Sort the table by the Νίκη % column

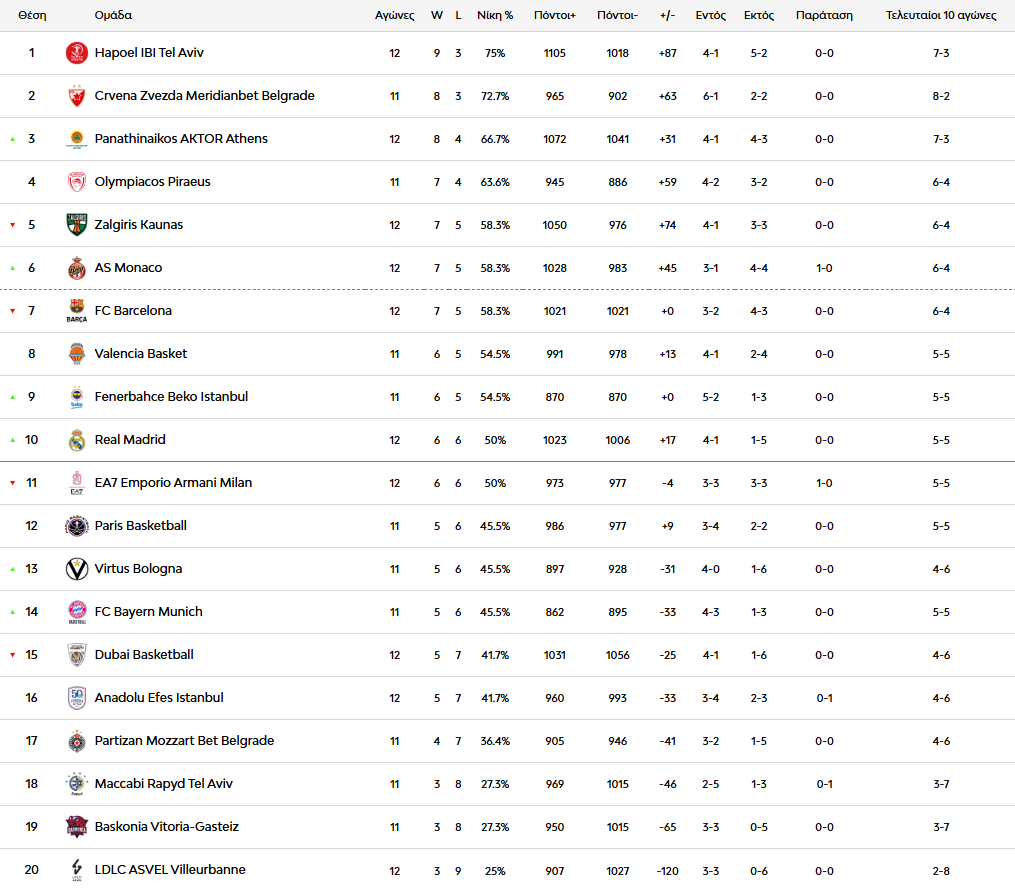tap(495, 16)
